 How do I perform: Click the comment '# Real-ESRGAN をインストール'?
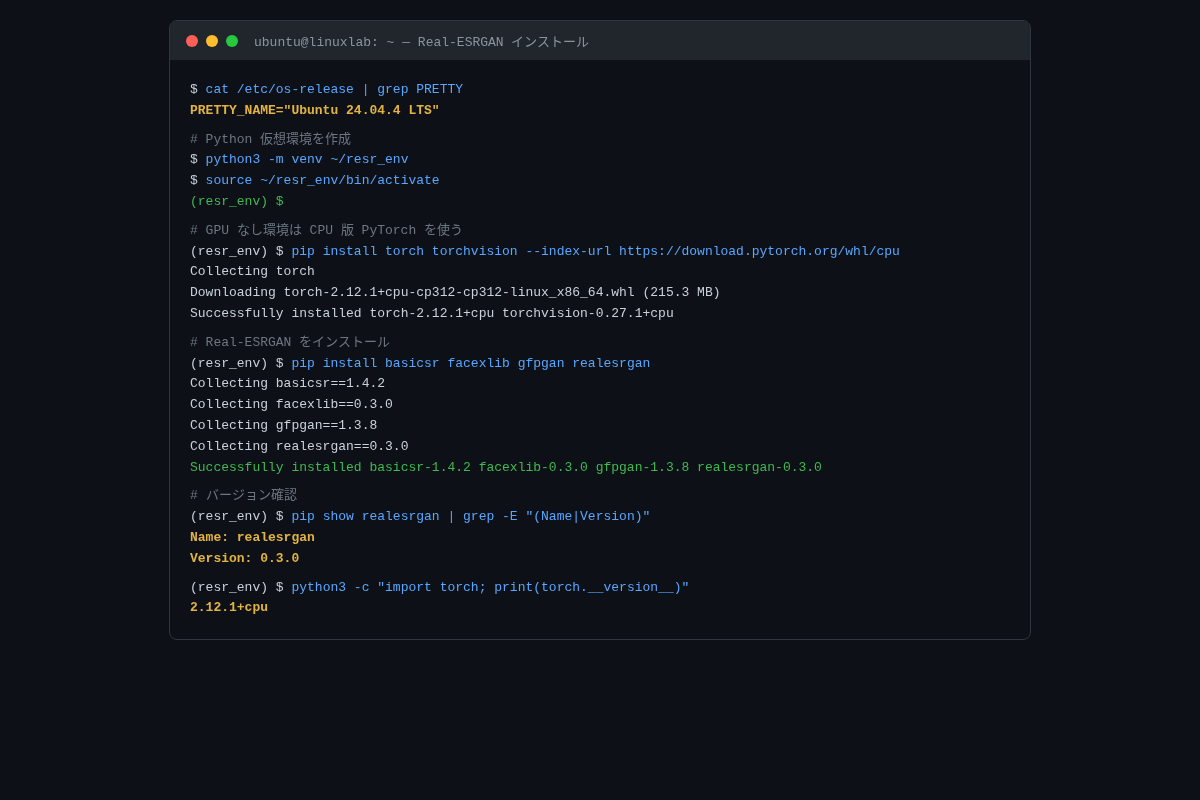point(290,343)
